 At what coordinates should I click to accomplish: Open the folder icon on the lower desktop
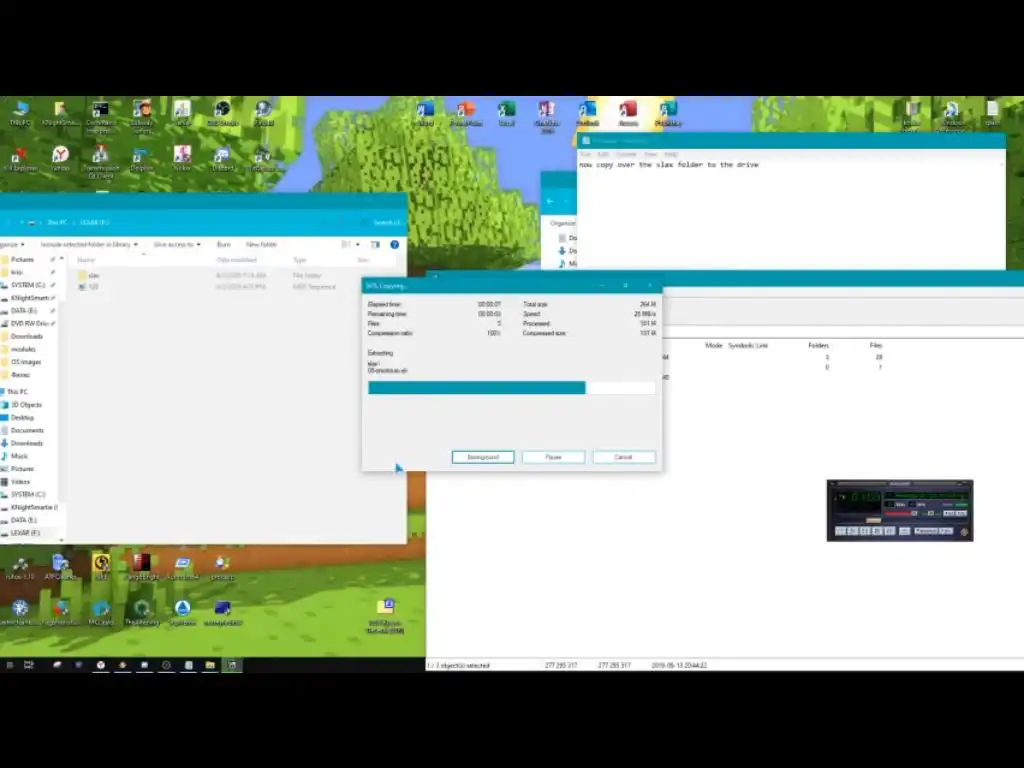385,616
